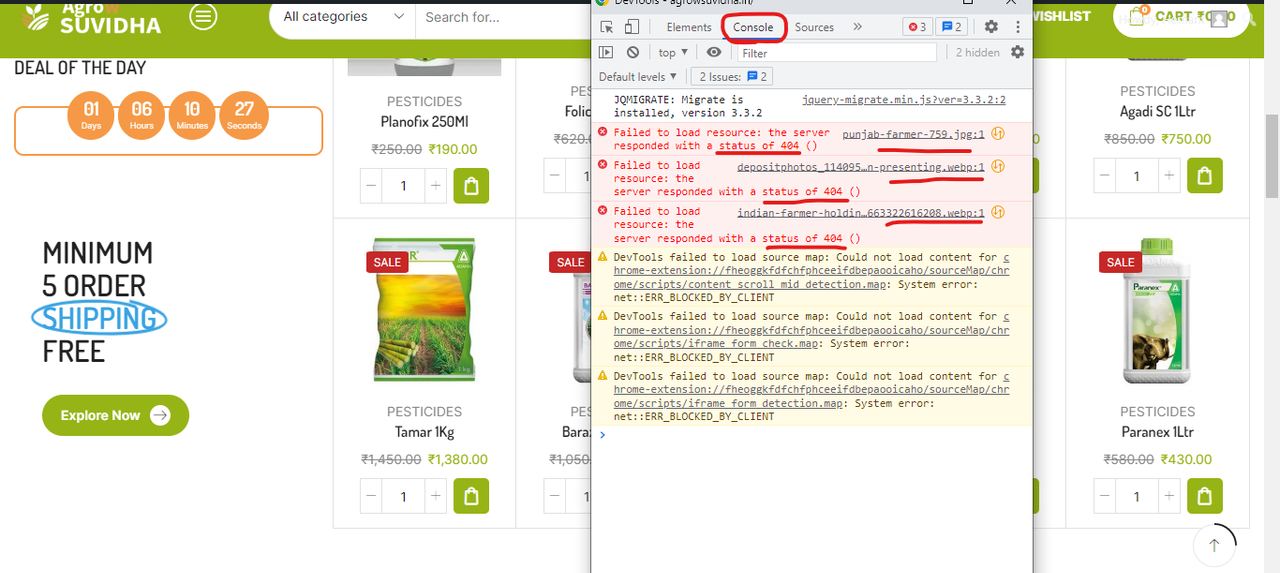Open the punjab-farmer-759.jpg:1 link
Viewport: 1280px width, 573px height.
pyautogui.click(x=913, y=133)
